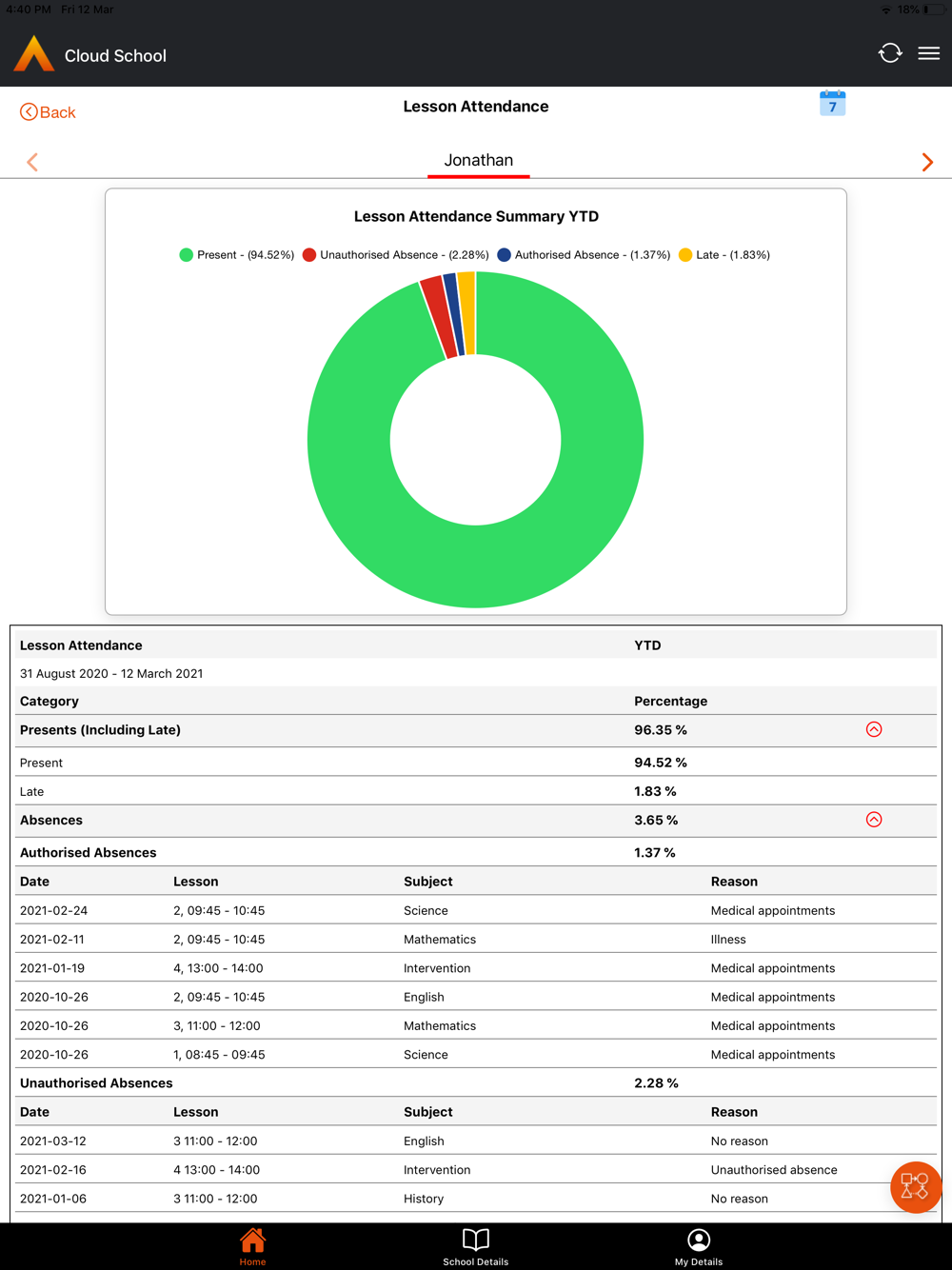Tap the orange floating shapes button
The image size is (952, 1270).
click(915, 1186)
